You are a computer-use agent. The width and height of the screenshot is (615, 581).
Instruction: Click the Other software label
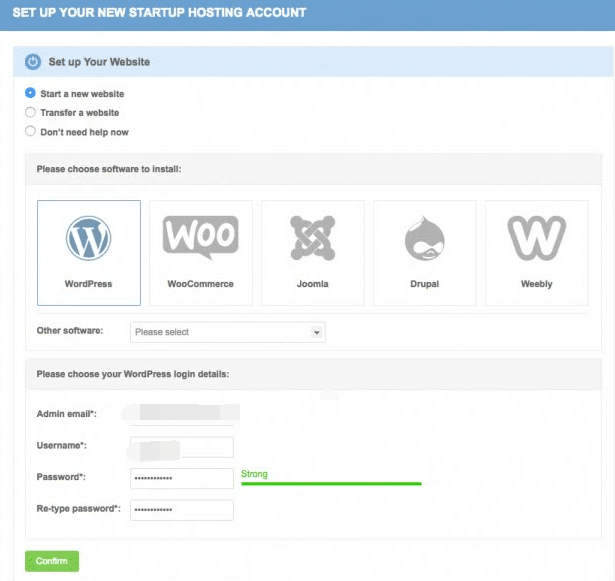70,330
